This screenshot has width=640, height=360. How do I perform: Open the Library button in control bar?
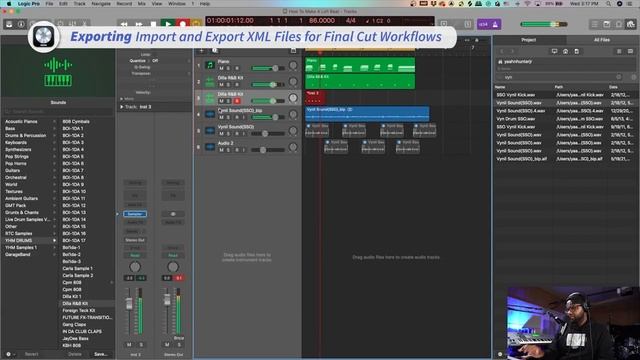9,24
